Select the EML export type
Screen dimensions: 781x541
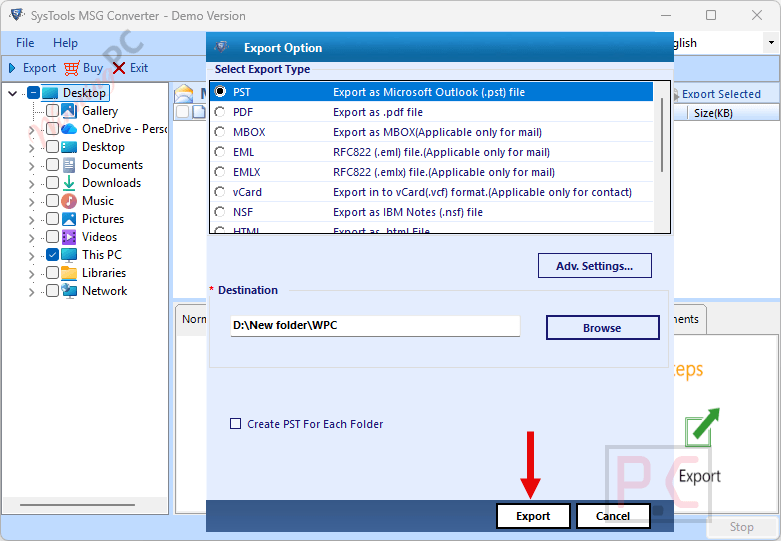(x=220, y=152)
